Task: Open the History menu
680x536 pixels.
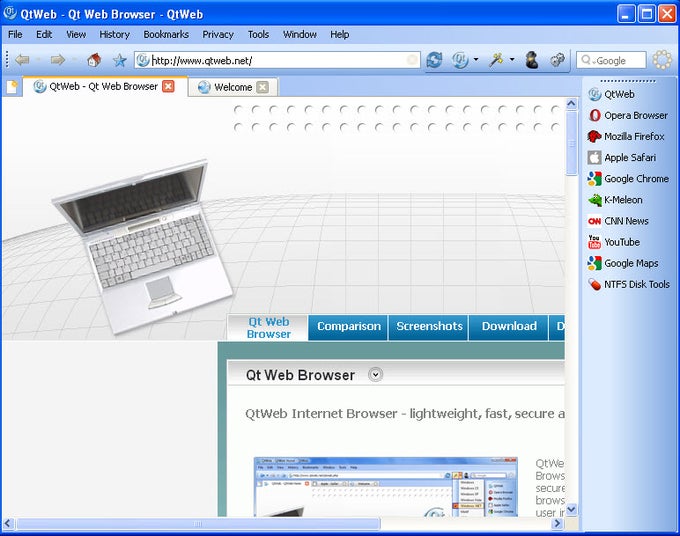Action: (114, 34)
